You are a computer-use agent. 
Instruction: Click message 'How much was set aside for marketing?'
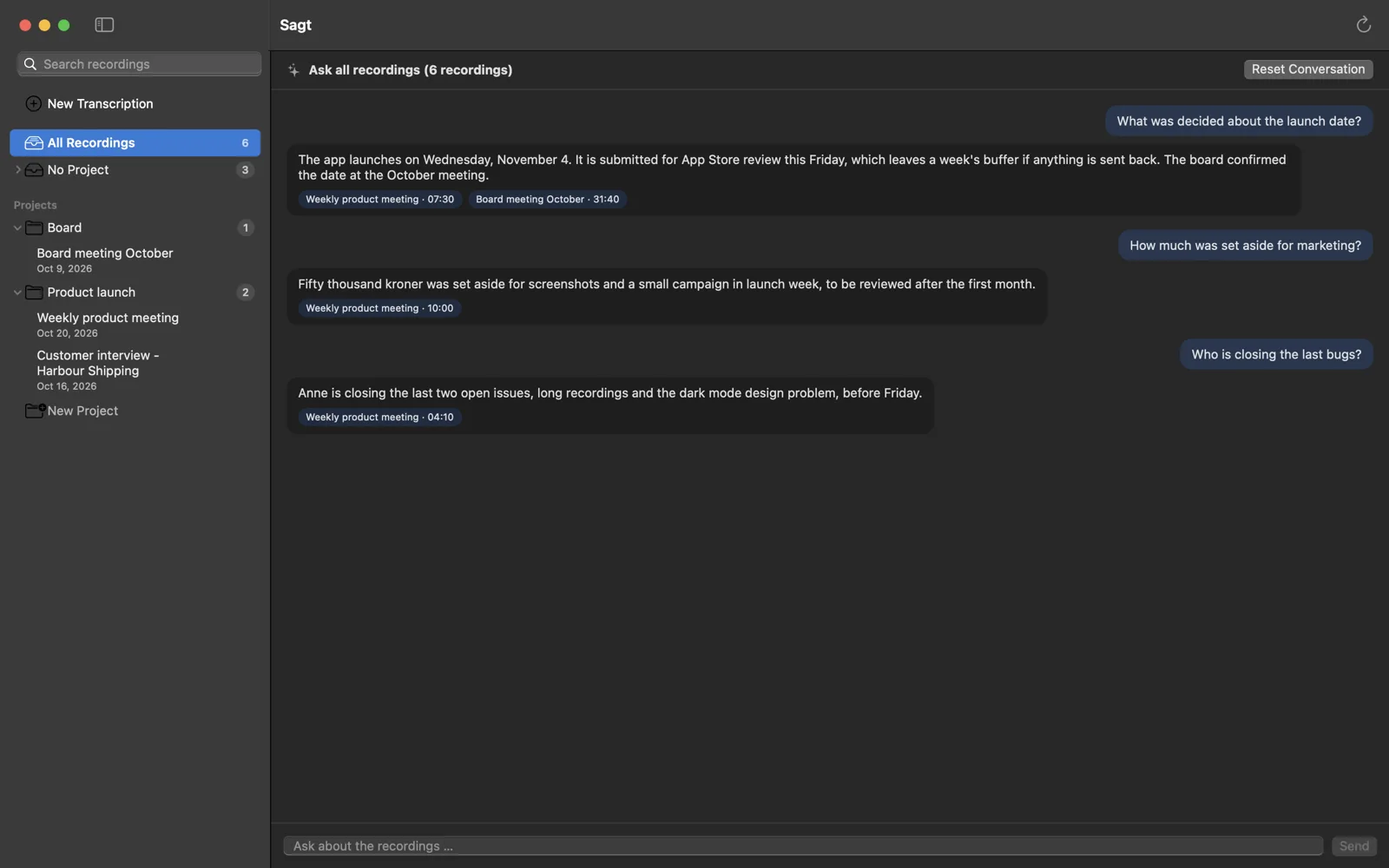tap(1245, 246)
